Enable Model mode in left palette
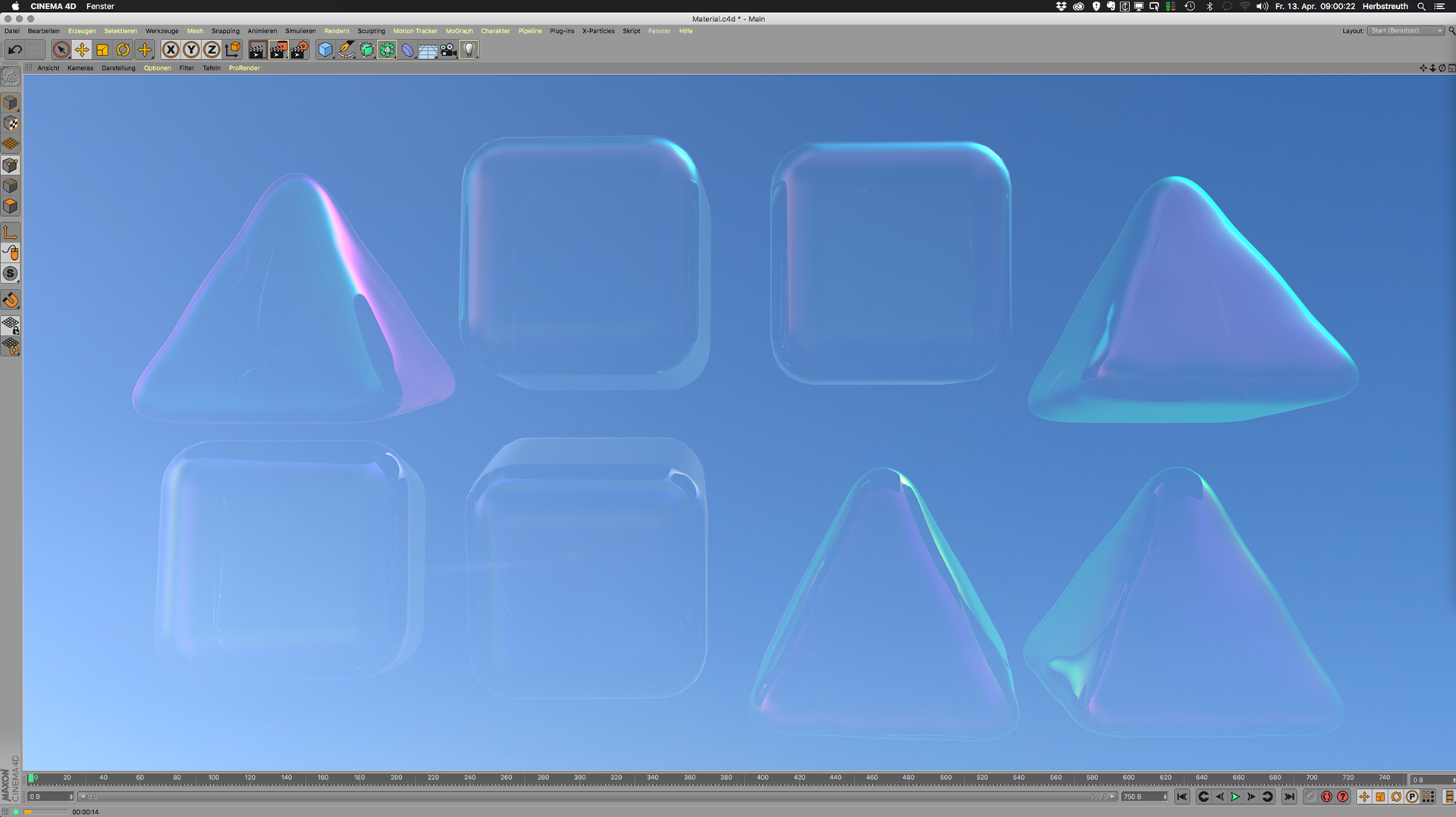This screenshot has height=817, width=1456. pos(11,102)
